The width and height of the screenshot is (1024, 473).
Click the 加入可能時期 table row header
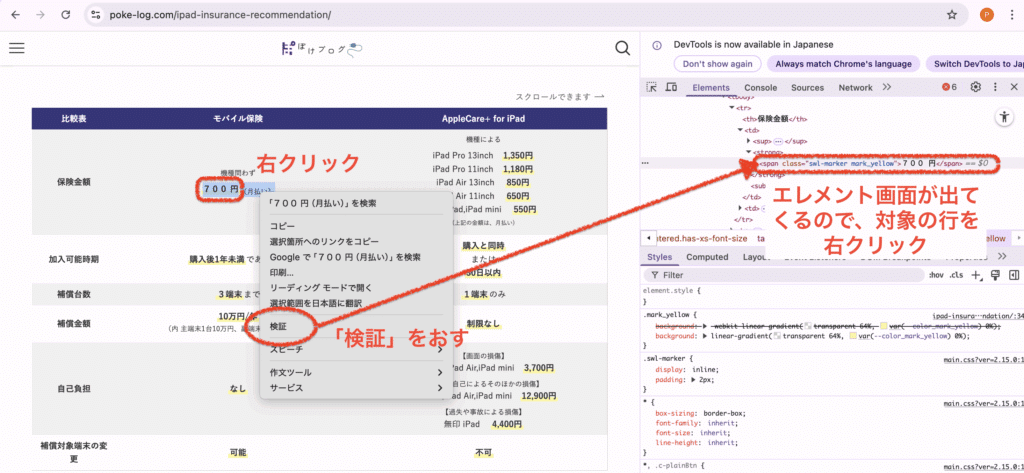click(74, 259)
